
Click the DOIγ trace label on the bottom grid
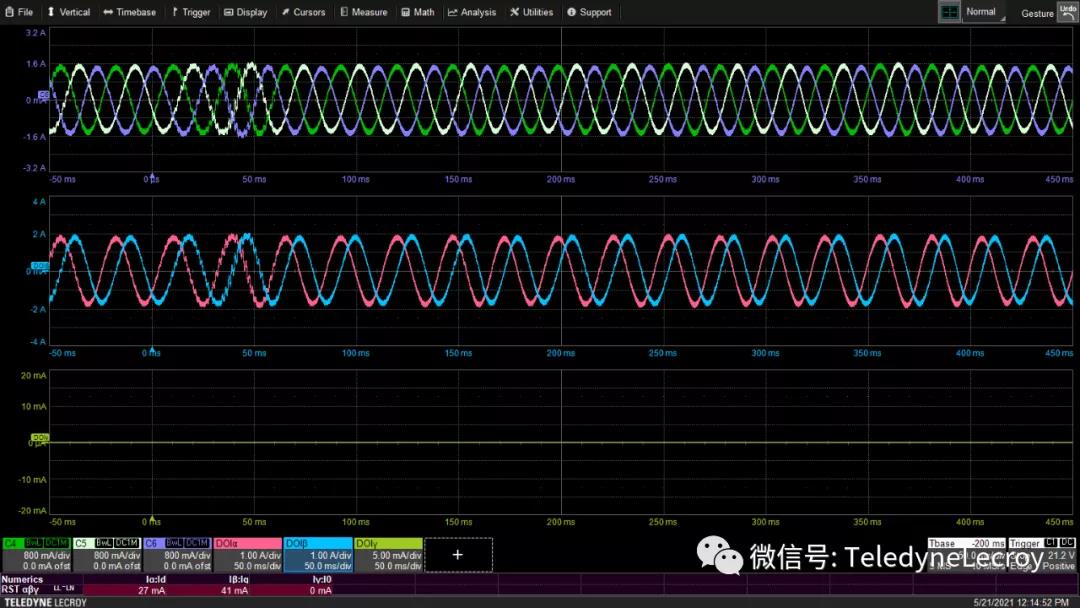click(40, 437)
